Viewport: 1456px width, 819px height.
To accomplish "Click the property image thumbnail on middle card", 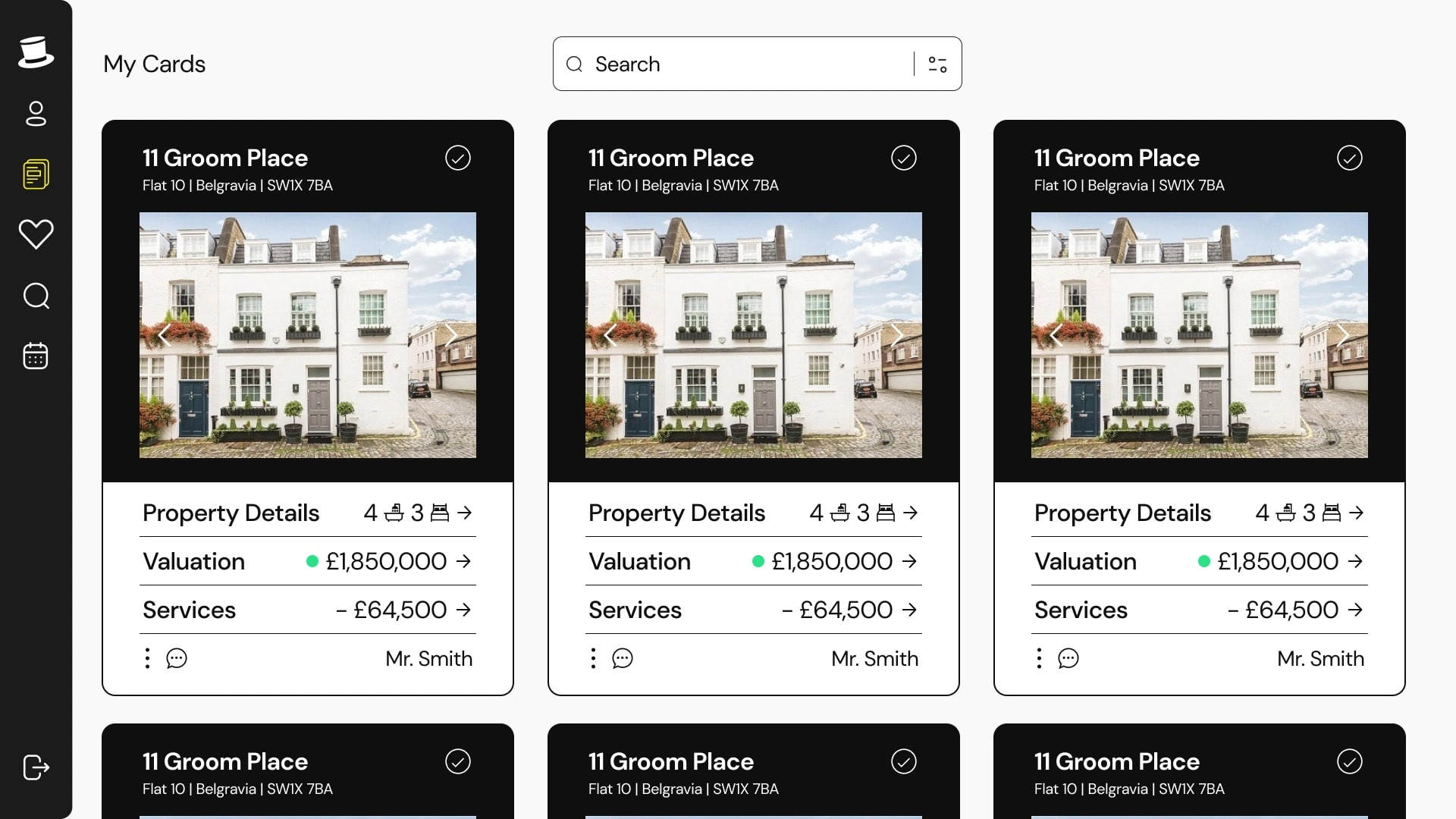I will 754,334.
